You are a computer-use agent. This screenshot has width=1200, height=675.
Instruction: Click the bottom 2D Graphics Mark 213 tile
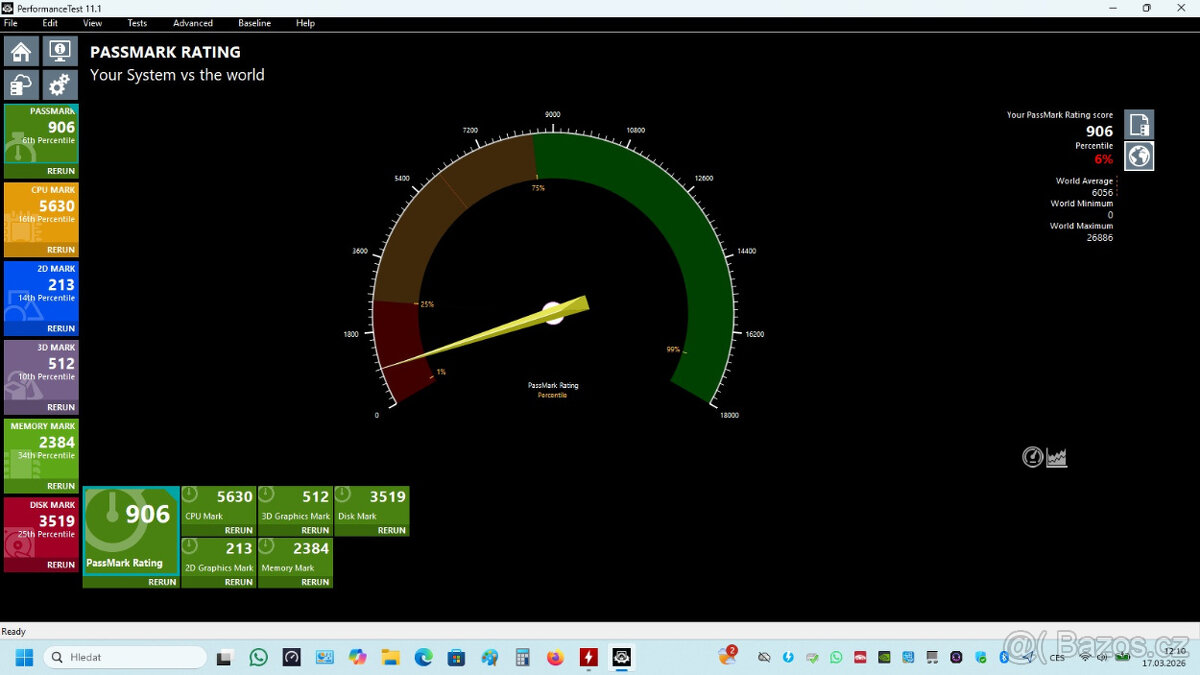(219, 556)
